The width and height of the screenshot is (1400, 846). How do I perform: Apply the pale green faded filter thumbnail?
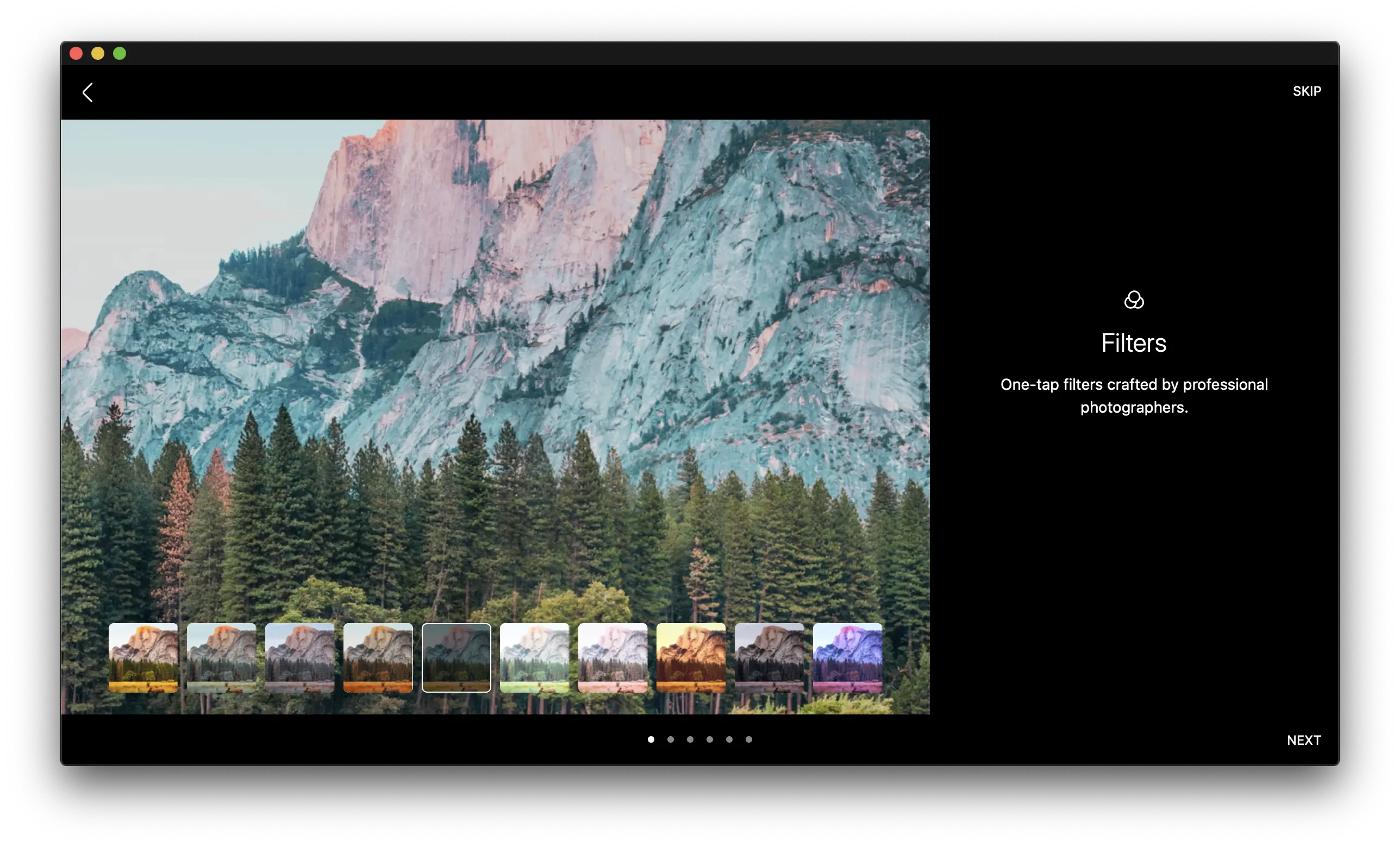pos(534,657)
